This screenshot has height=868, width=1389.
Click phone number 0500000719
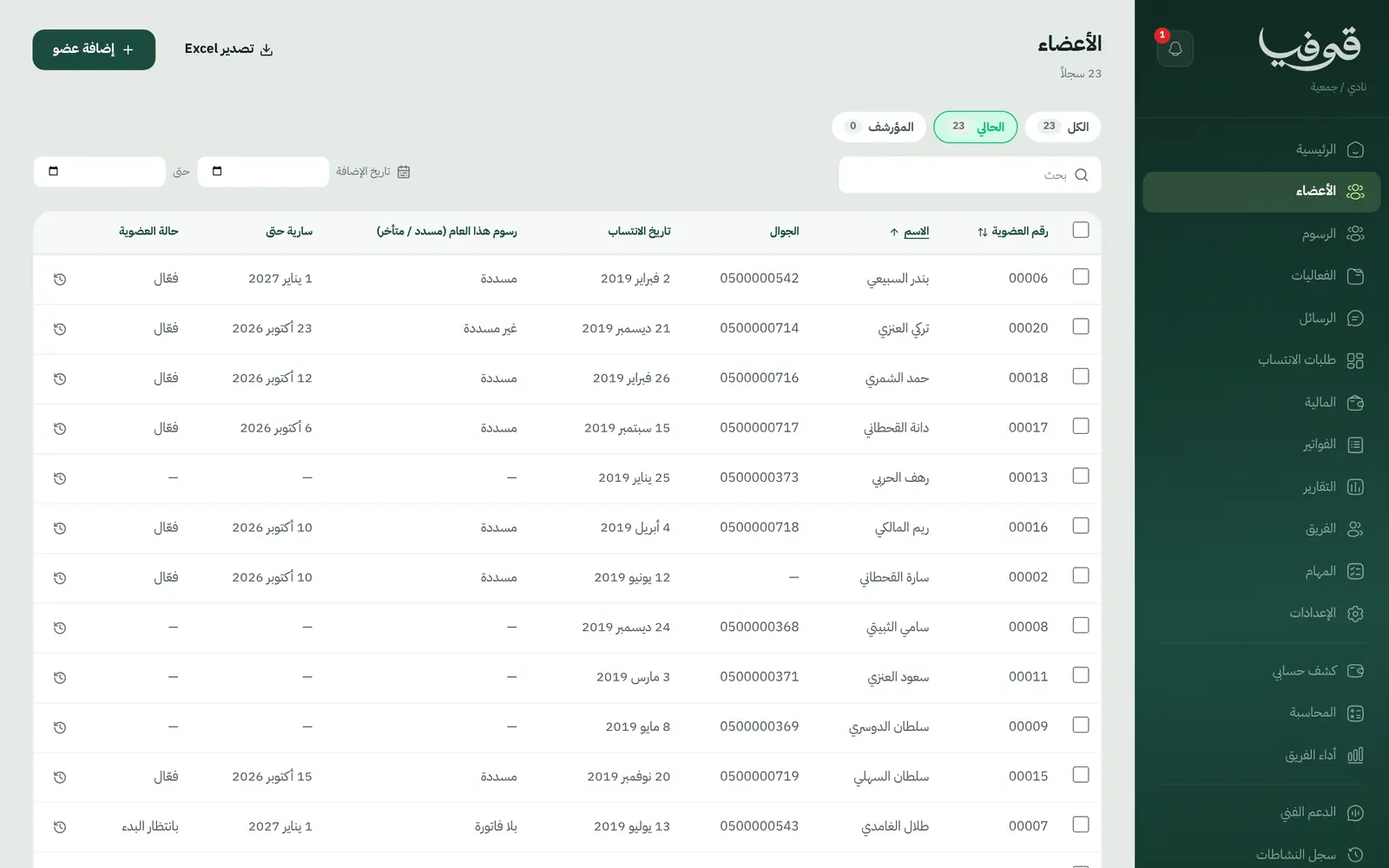(x=759, y=776)
